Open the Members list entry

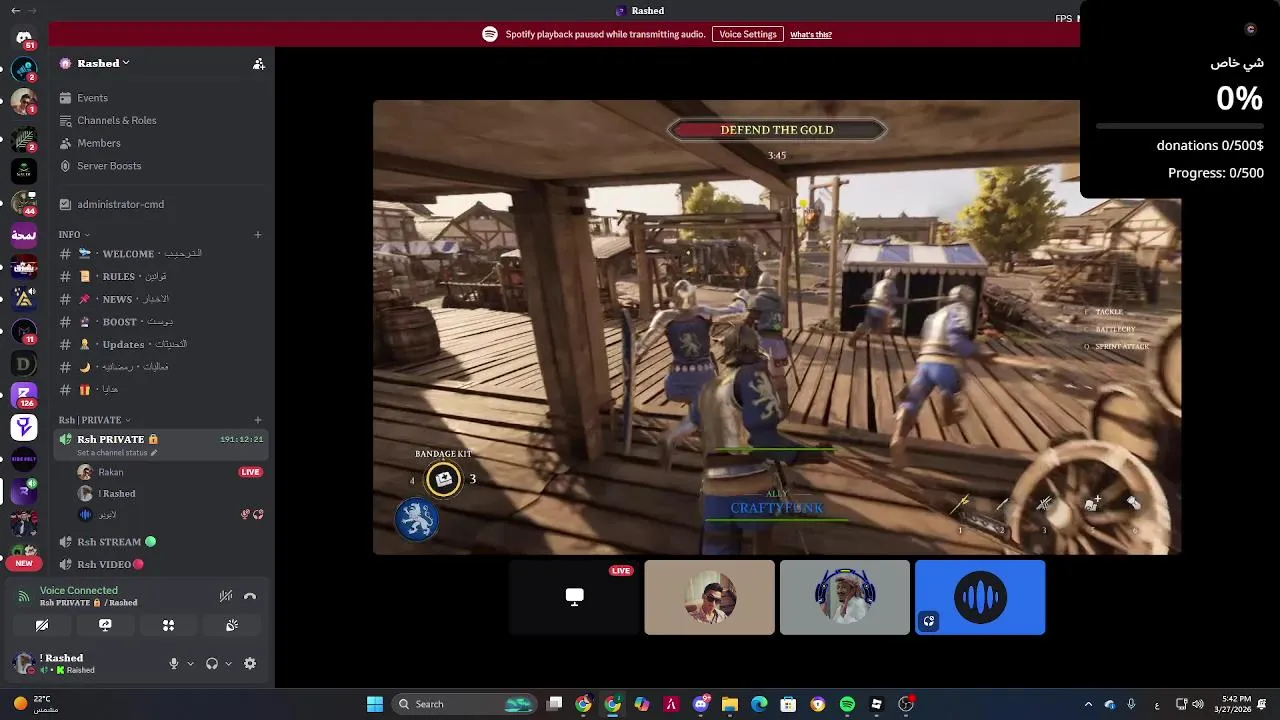pyautogui.click(x=162, y=143)
